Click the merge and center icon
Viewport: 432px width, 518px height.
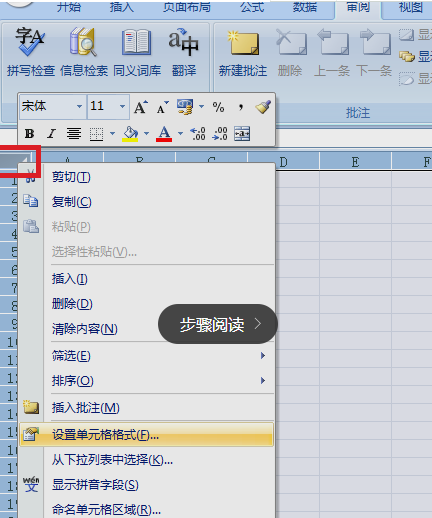click(242, 134)
